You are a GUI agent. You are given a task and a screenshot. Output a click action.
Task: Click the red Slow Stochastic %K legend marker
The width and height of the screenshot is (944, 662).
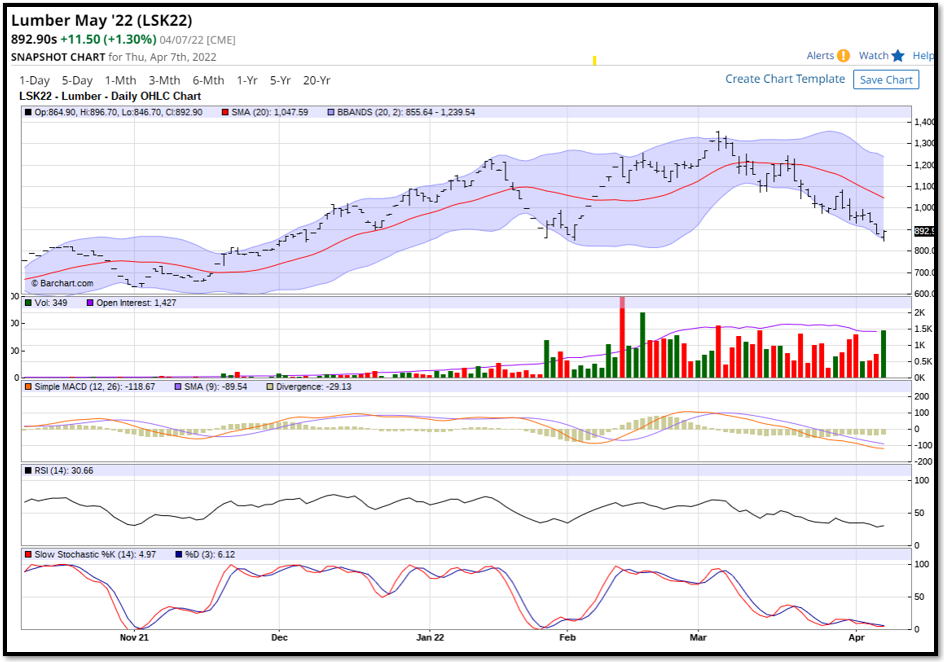point(28,553)
